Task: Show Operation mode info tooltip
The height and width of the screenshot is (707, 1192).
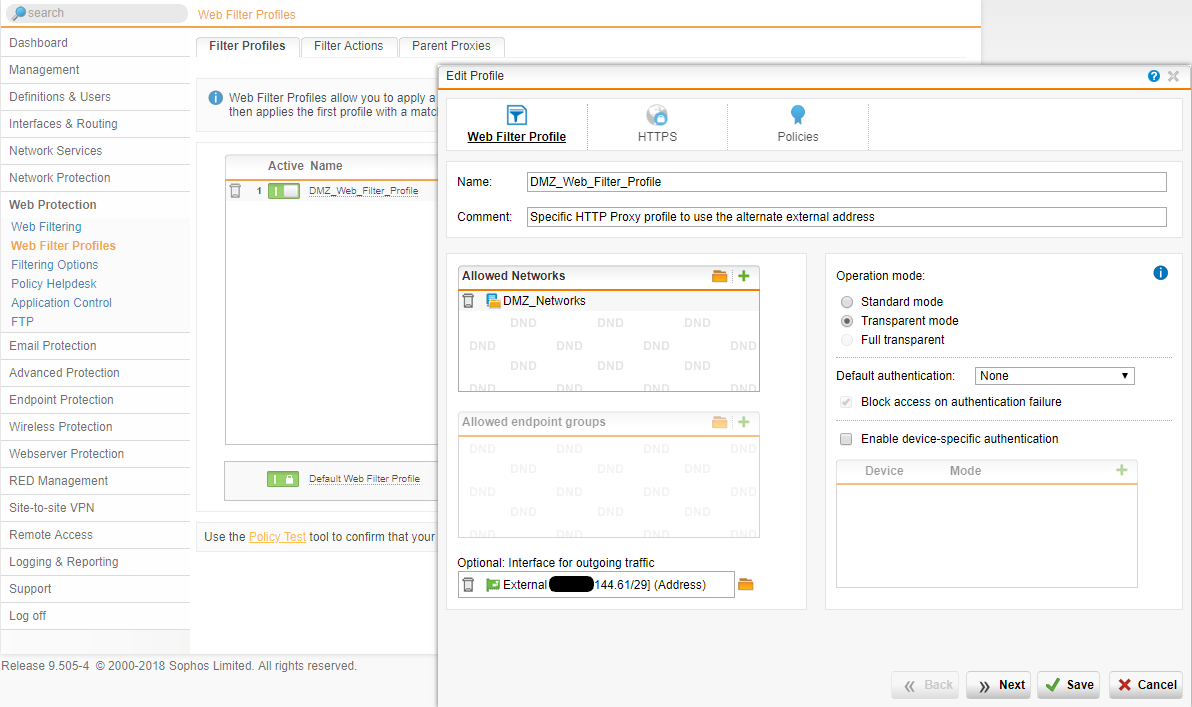Action: point(1160,273)
